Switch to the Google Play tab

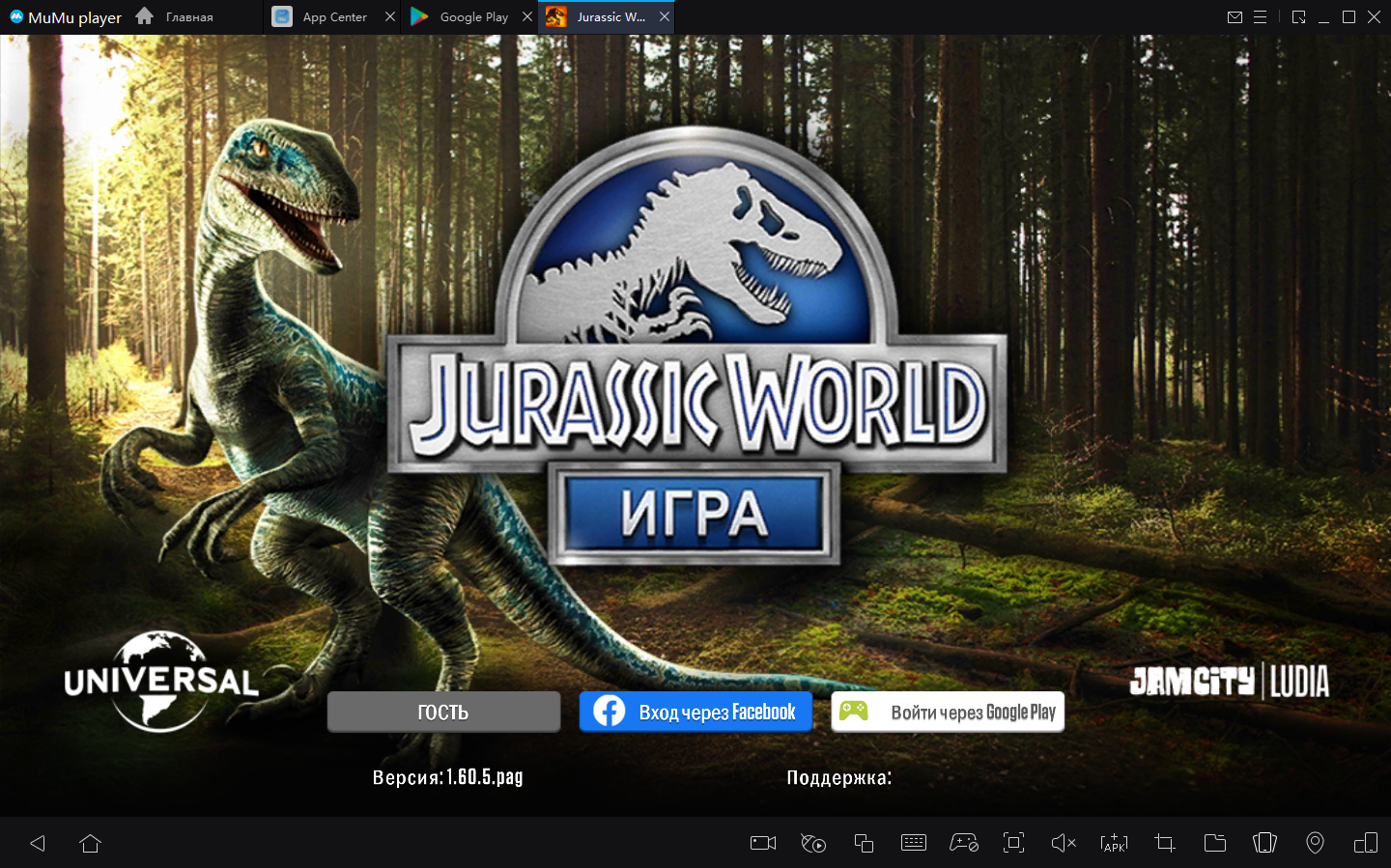coord(462,17)
